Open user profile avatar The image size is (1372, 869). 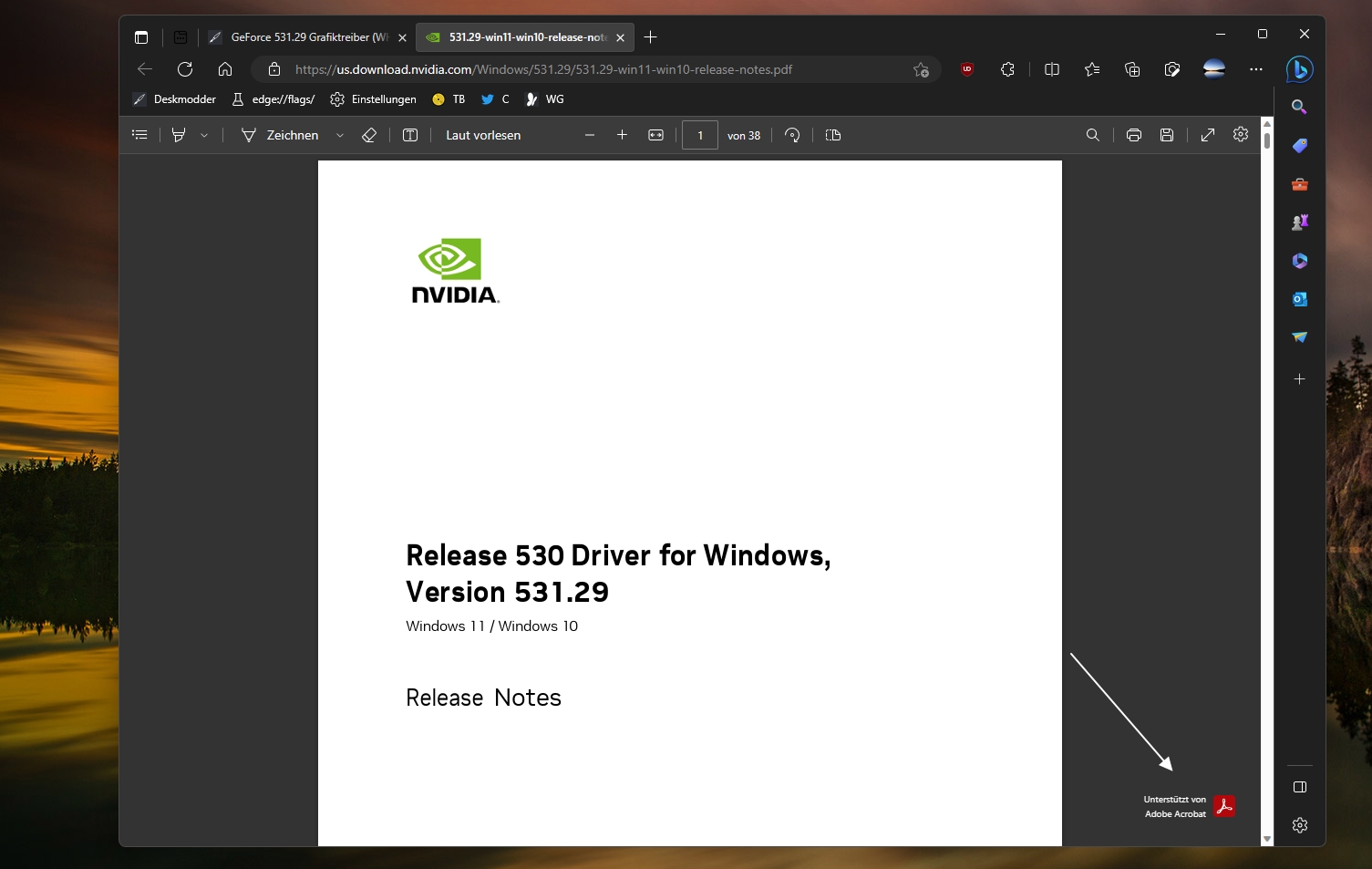point(1214,69)
